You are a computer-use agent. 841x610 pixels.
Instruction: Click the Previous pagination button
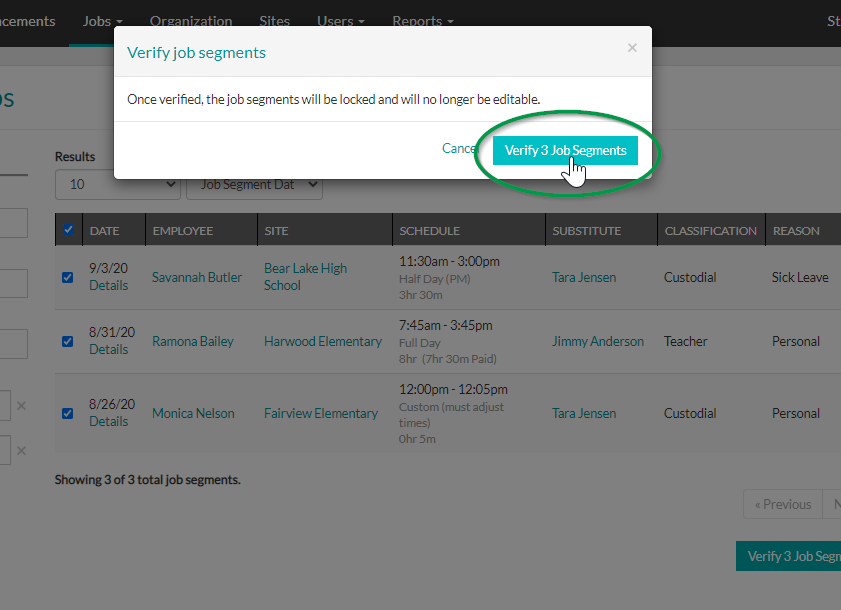782,504
